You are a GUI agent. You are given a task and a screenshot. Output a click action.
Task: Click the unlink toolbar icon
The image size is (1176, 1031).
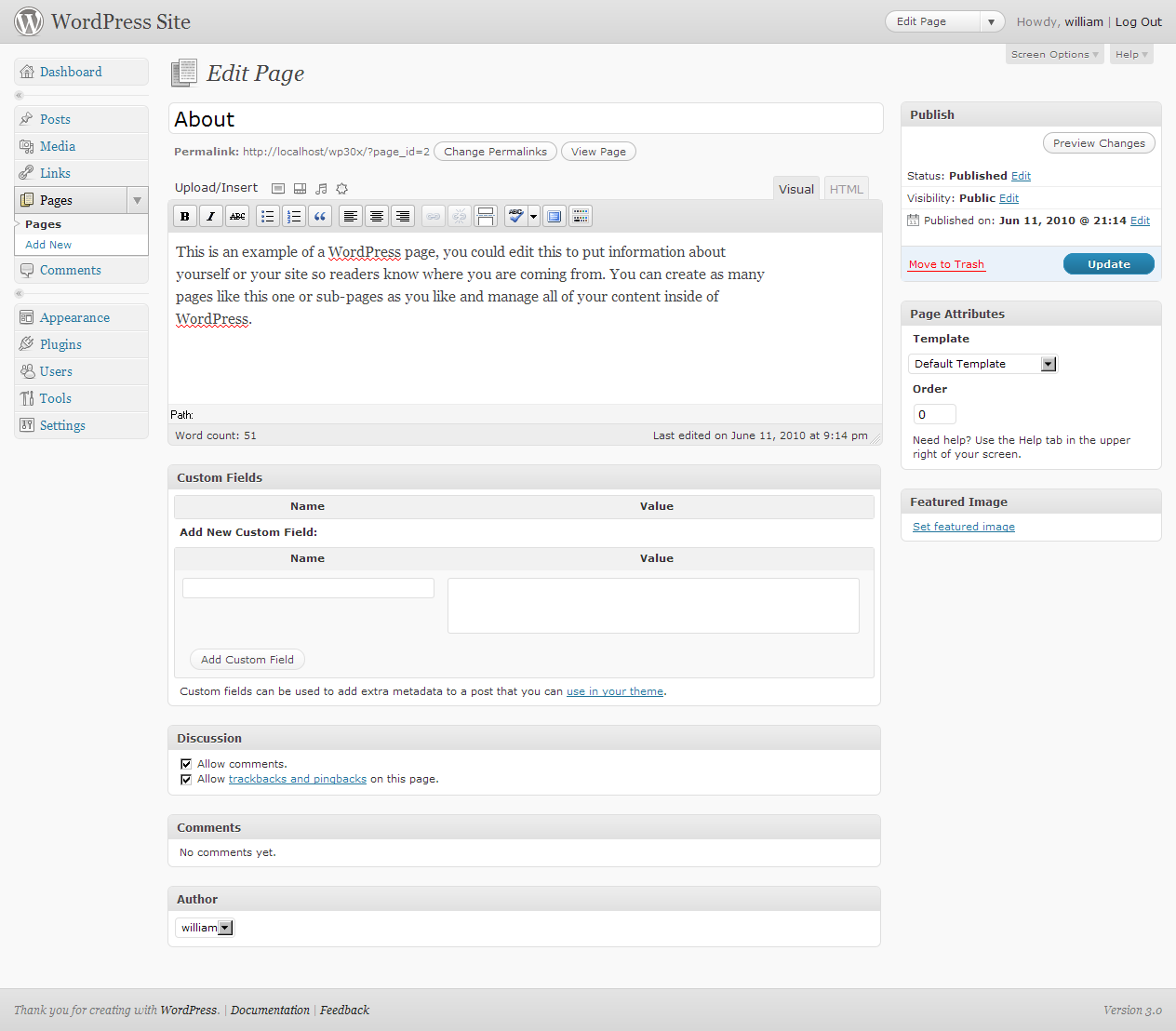tap(460, 217)
